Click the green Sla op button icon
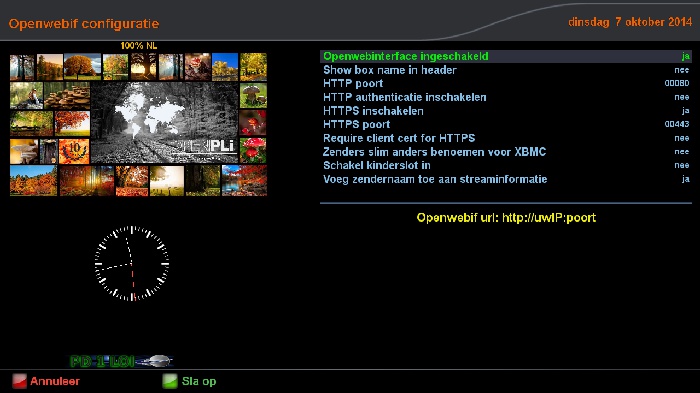 point(170,381)
